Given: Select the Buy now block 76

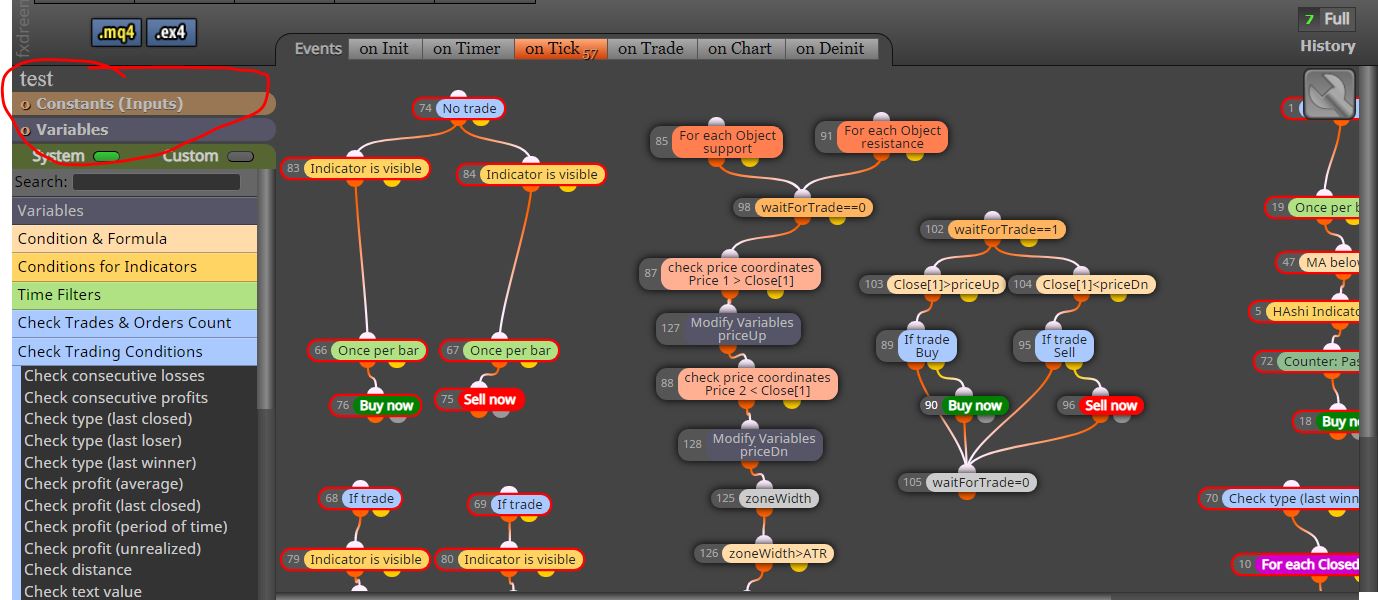Looking at the screenshot, I should click(x=376, y=406).
